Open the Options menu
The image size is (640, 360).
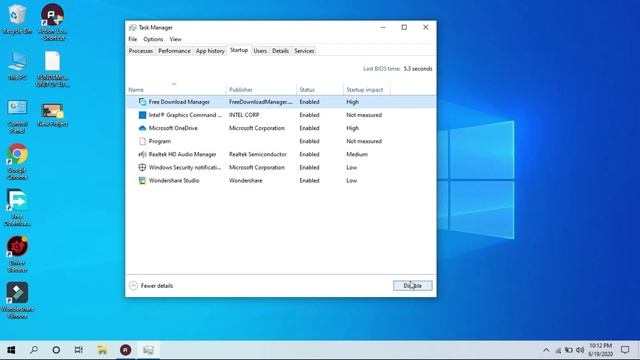coord(153,39)
